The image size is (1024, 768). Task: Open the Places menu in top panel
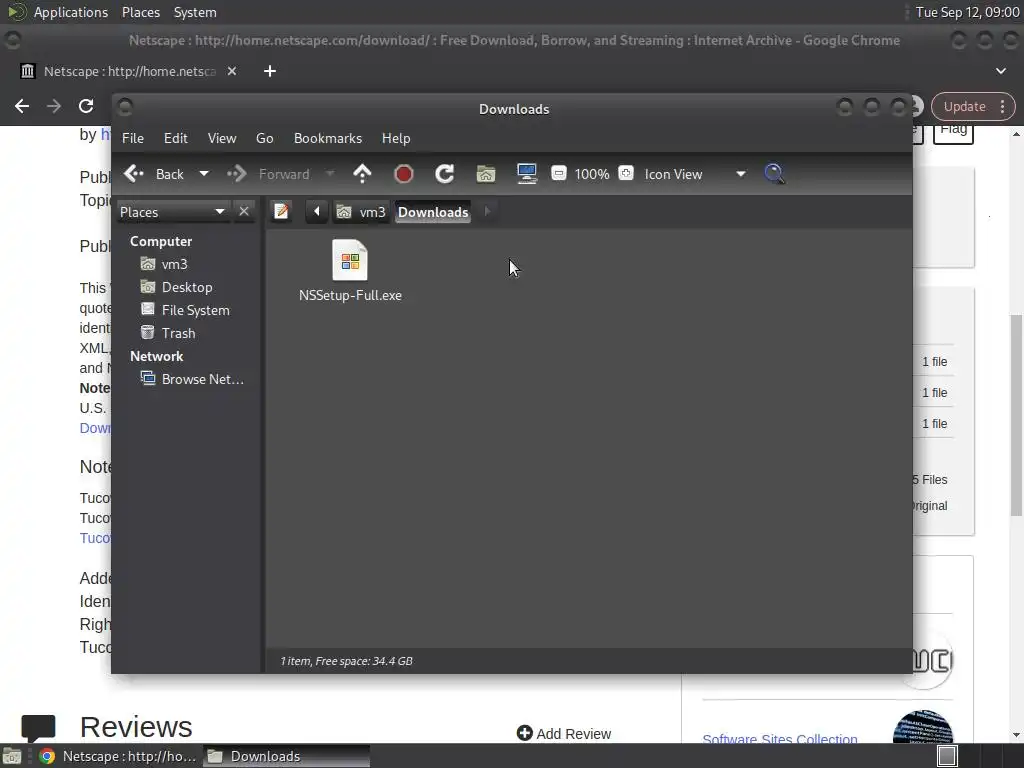[x=140, y=12]
